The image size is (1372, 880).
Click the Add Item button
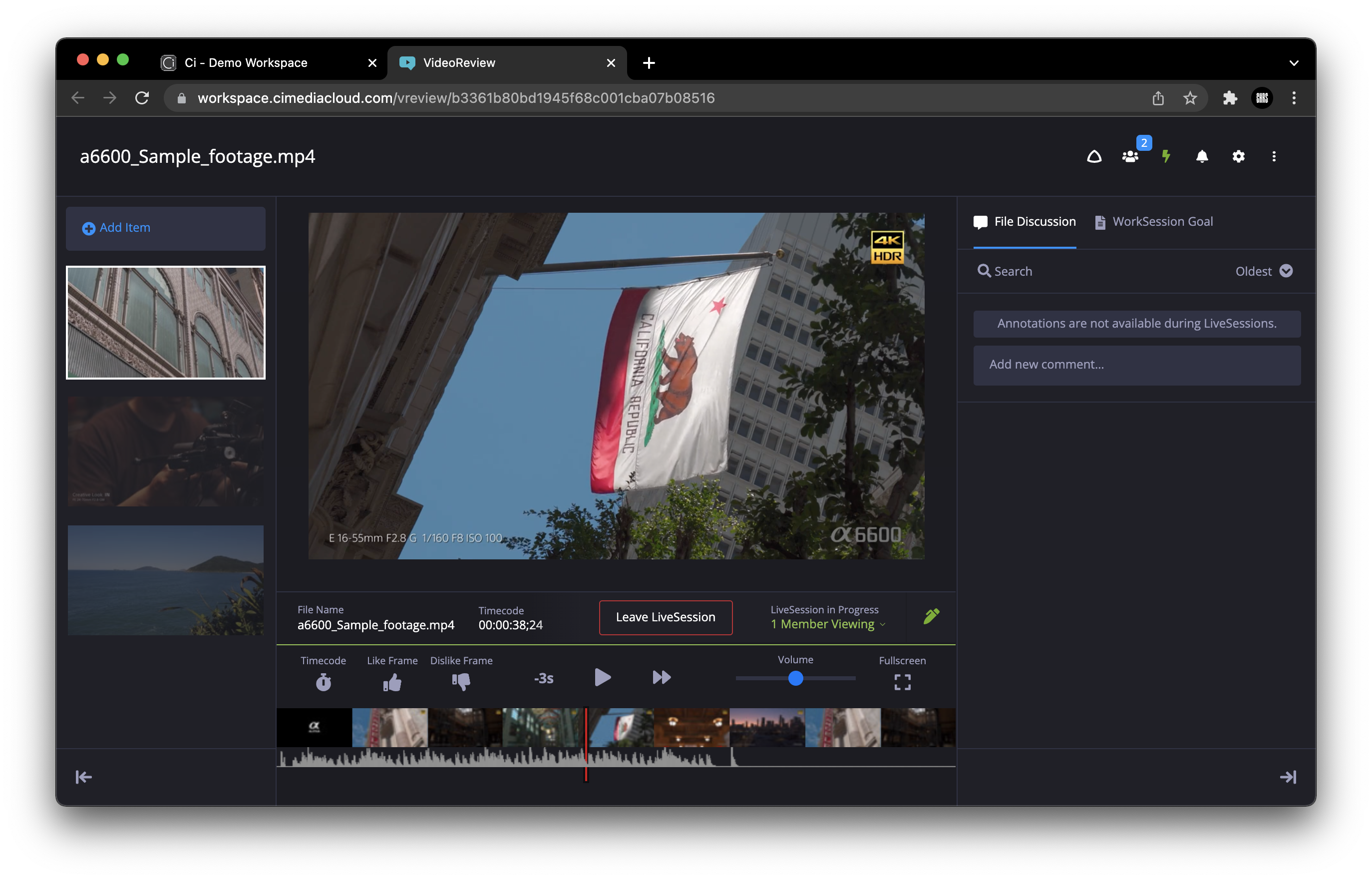(x=166, y=228)
